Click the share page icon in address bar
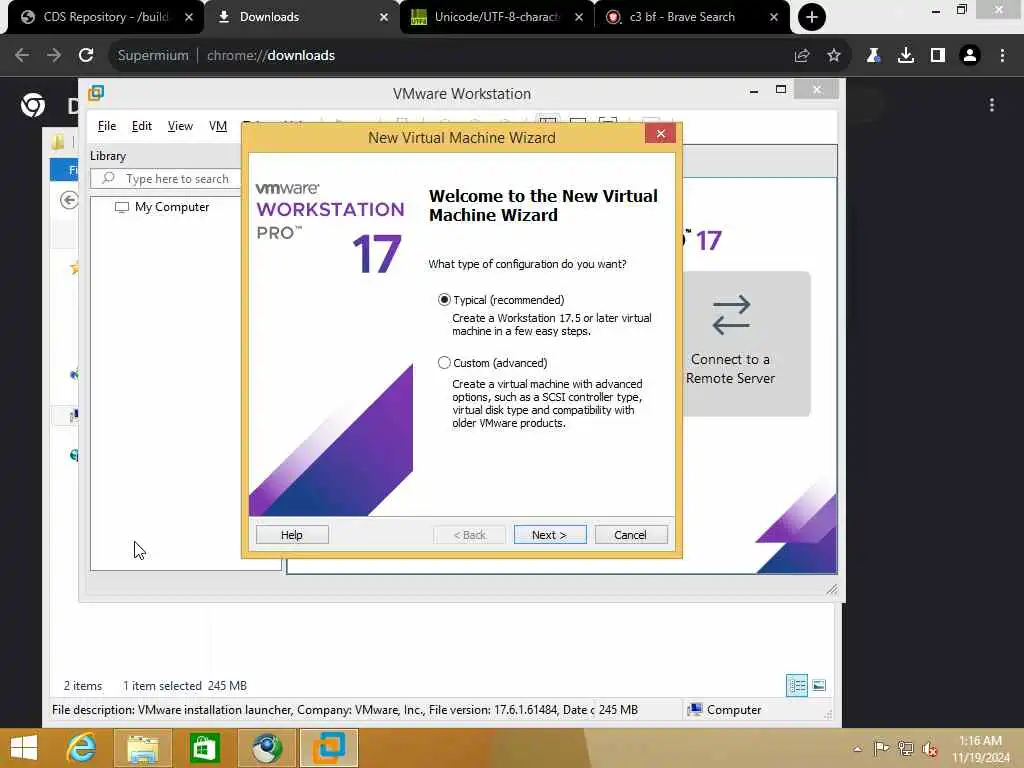 pos(802,56)
